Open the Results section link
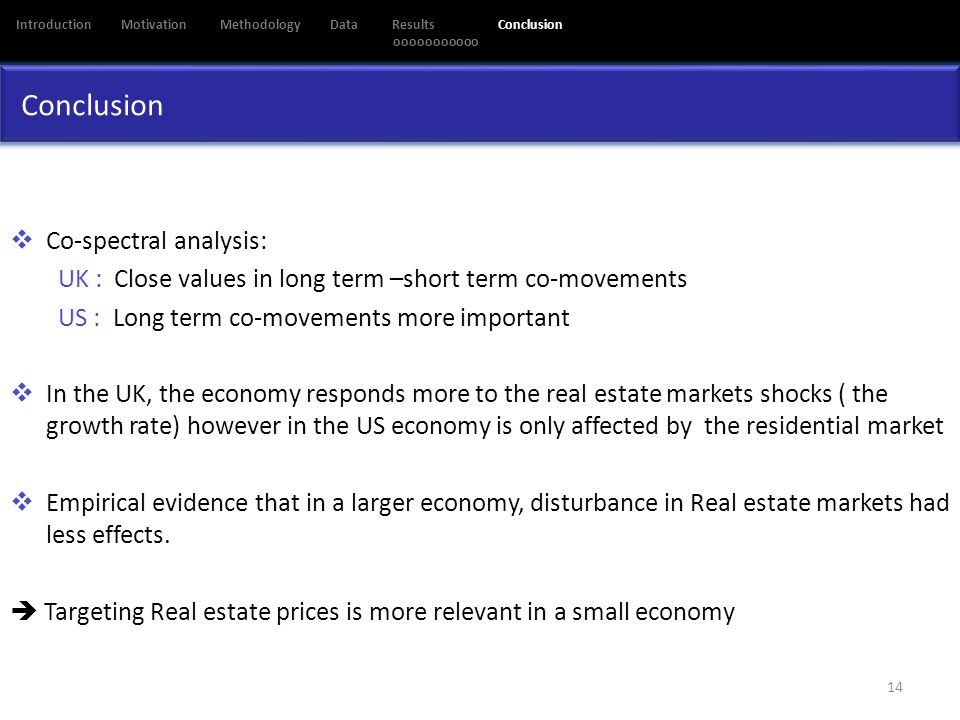 pyautogui.click(x=413, y=24)
